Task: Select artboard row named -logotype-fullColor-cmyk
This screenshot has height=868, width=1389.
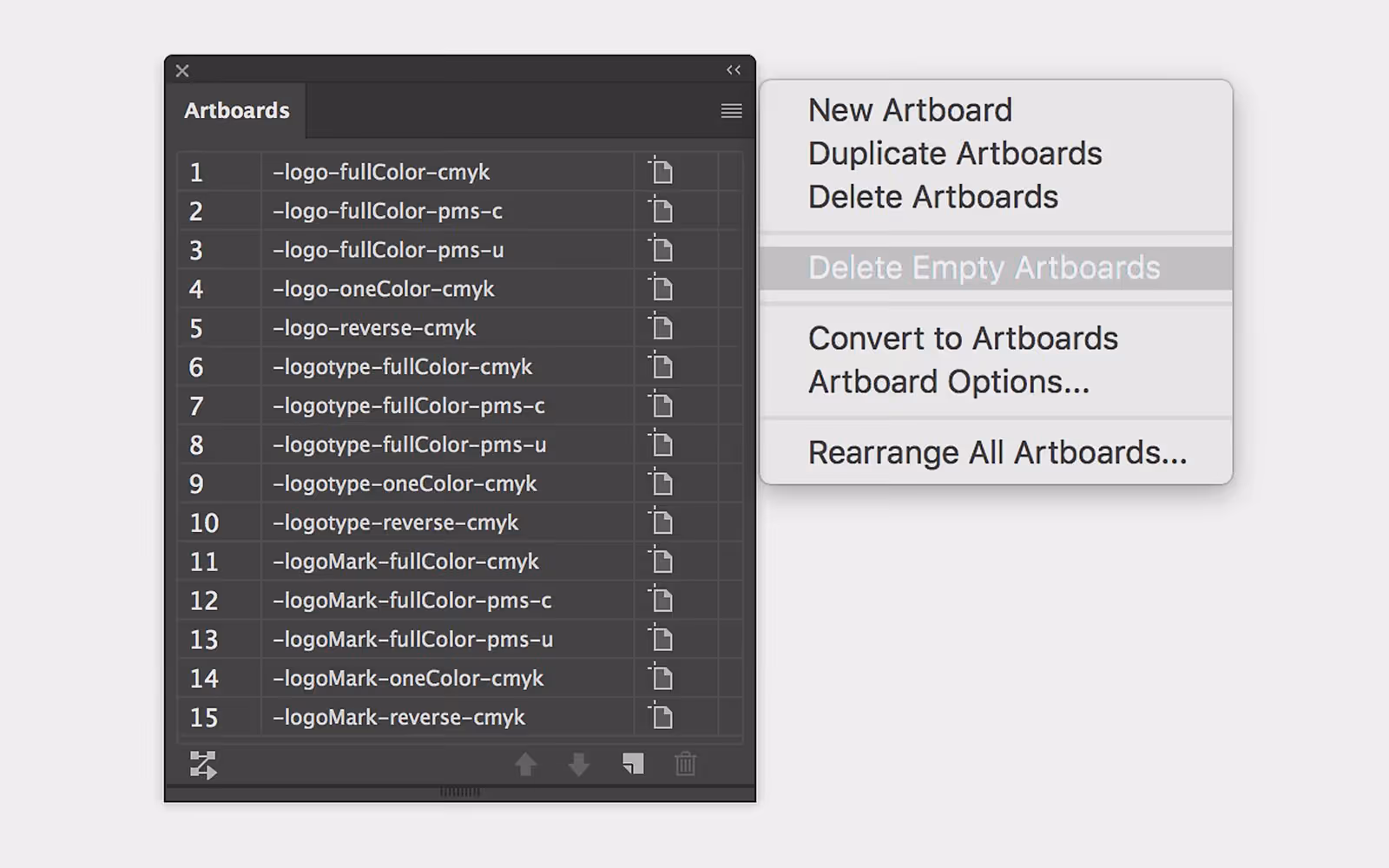Action: click(460, 366)
